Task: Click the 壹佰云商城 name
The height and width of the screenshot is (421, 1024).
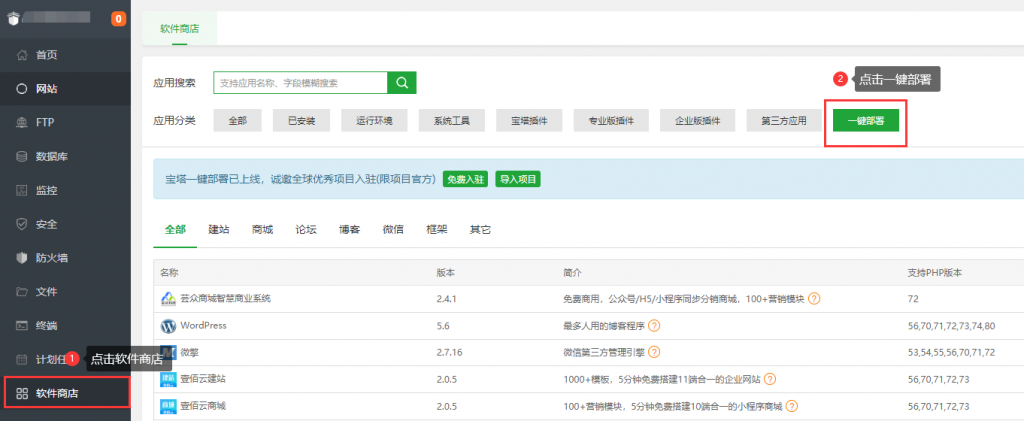Action: click(x=203, y=406)
